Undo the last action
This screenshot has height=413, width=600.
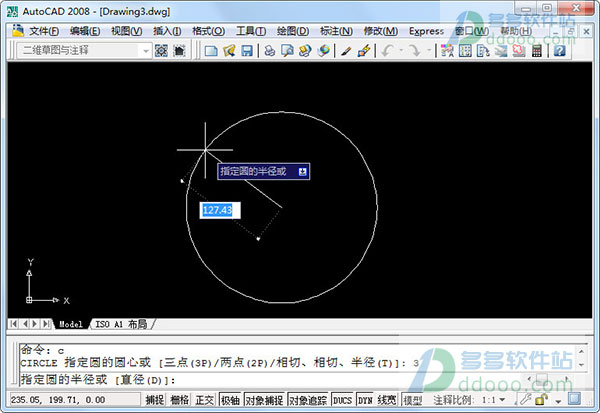388,51
